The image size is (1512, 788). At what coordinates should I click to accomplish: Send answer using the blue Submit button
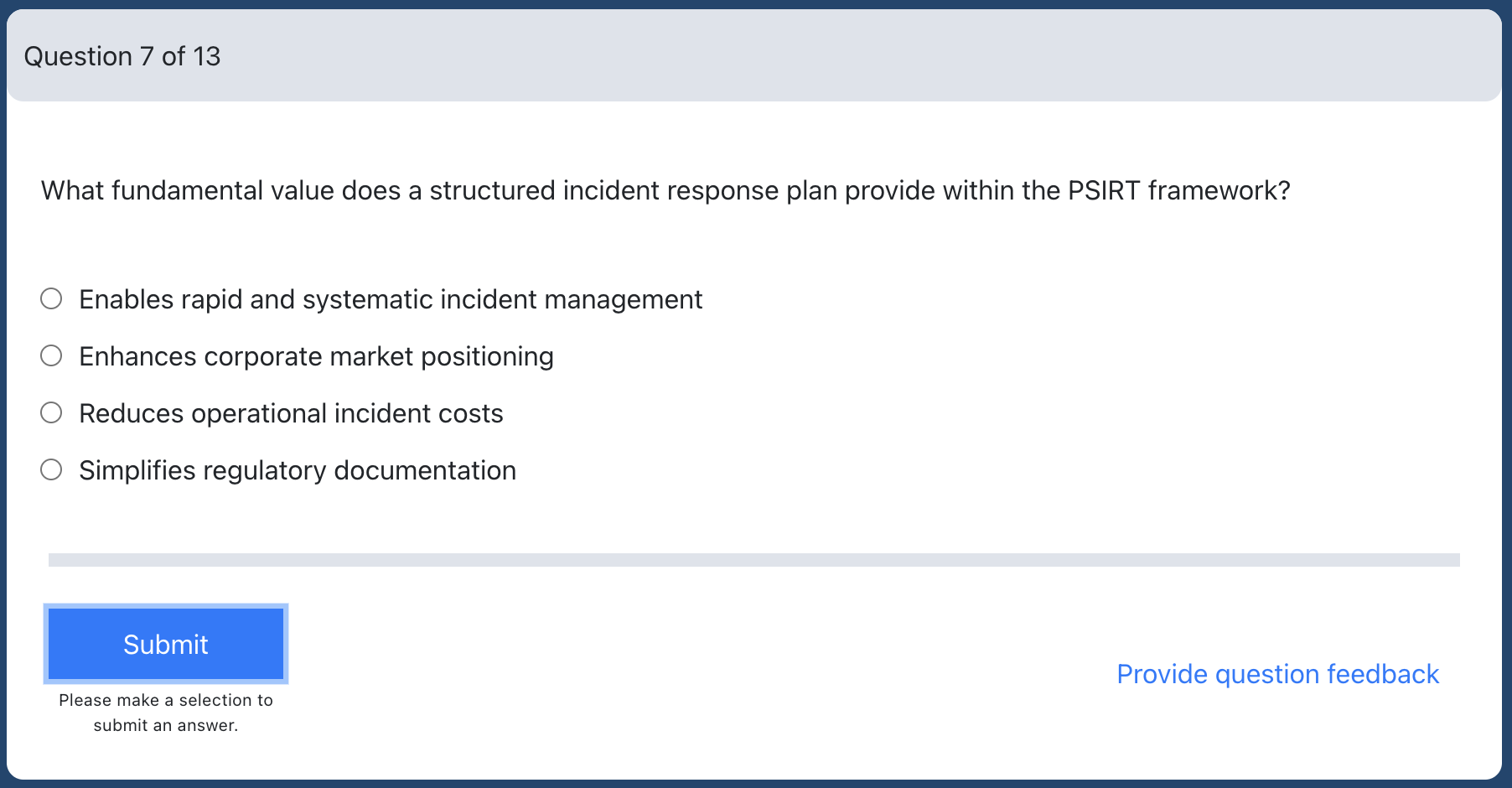(166, 644)
